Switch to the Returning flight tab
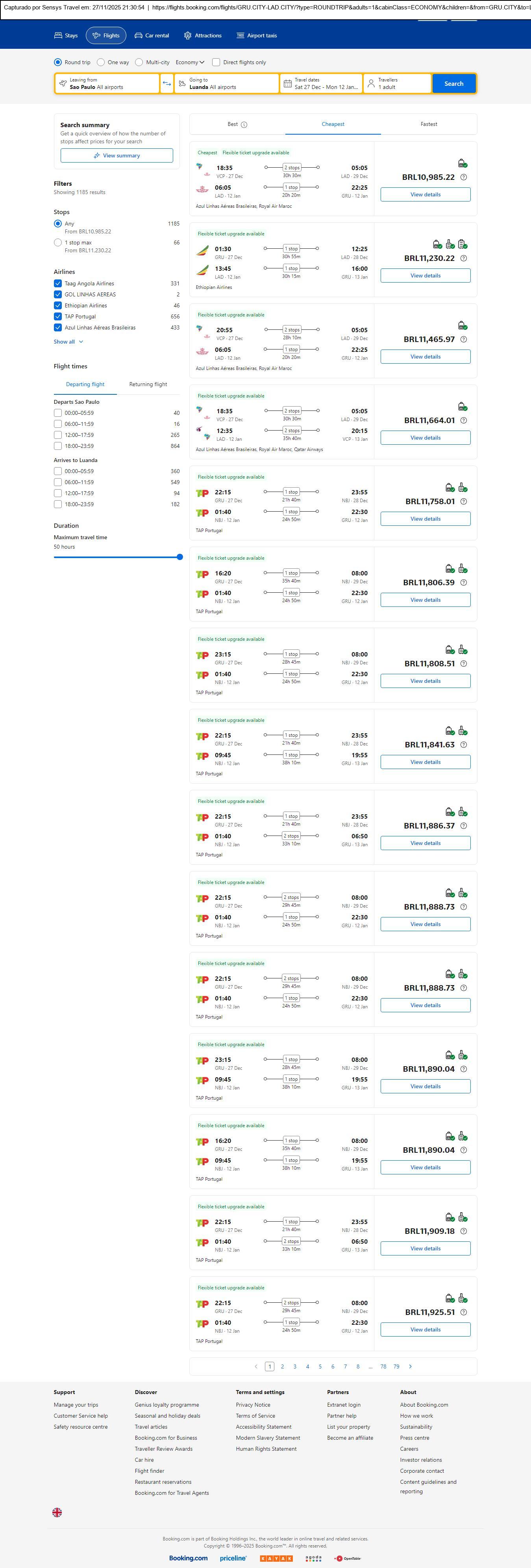 [x=148, y=384]
